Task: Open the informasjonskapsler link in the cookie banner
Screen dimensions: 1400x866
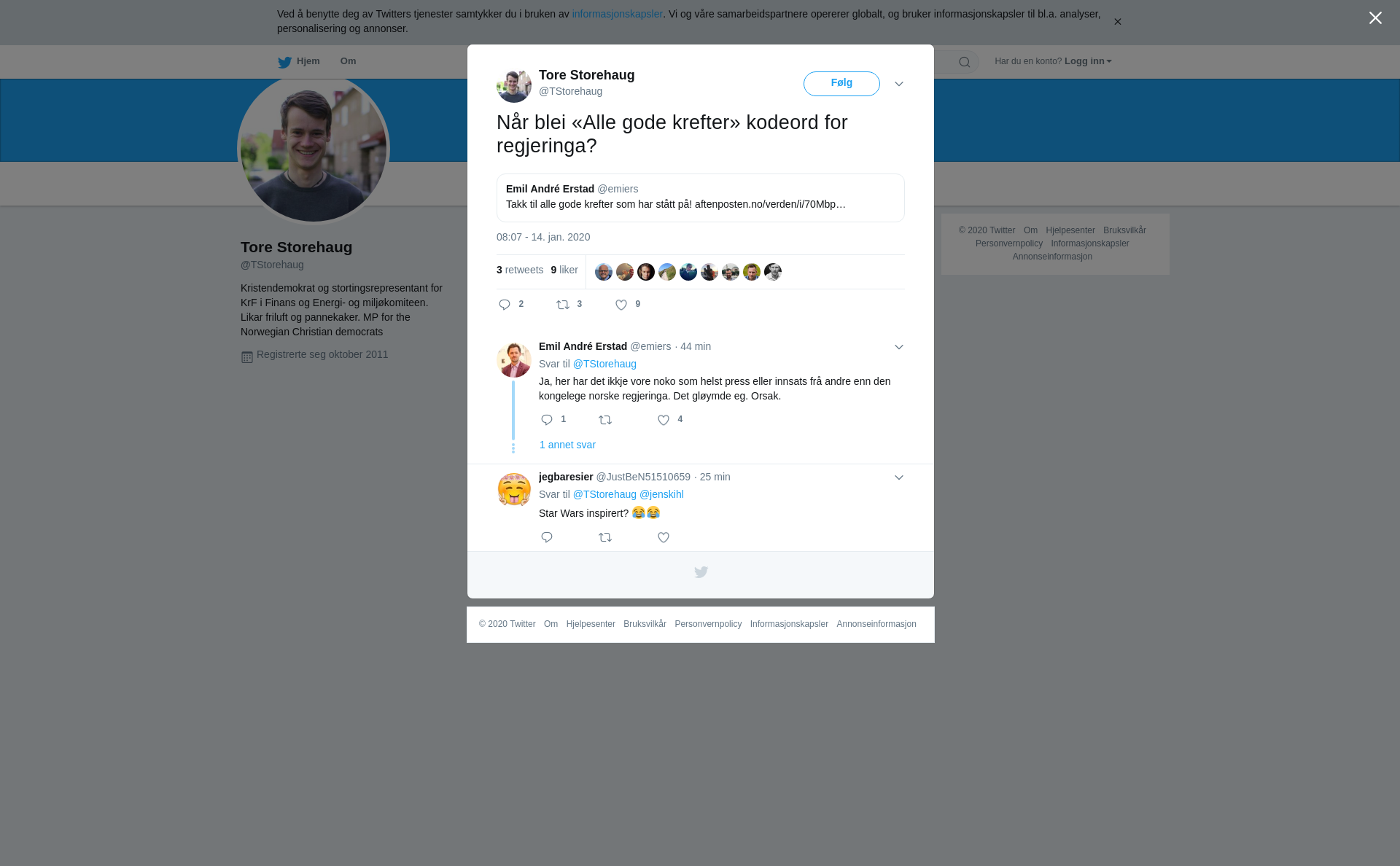Action: click(x=617, y=14)
